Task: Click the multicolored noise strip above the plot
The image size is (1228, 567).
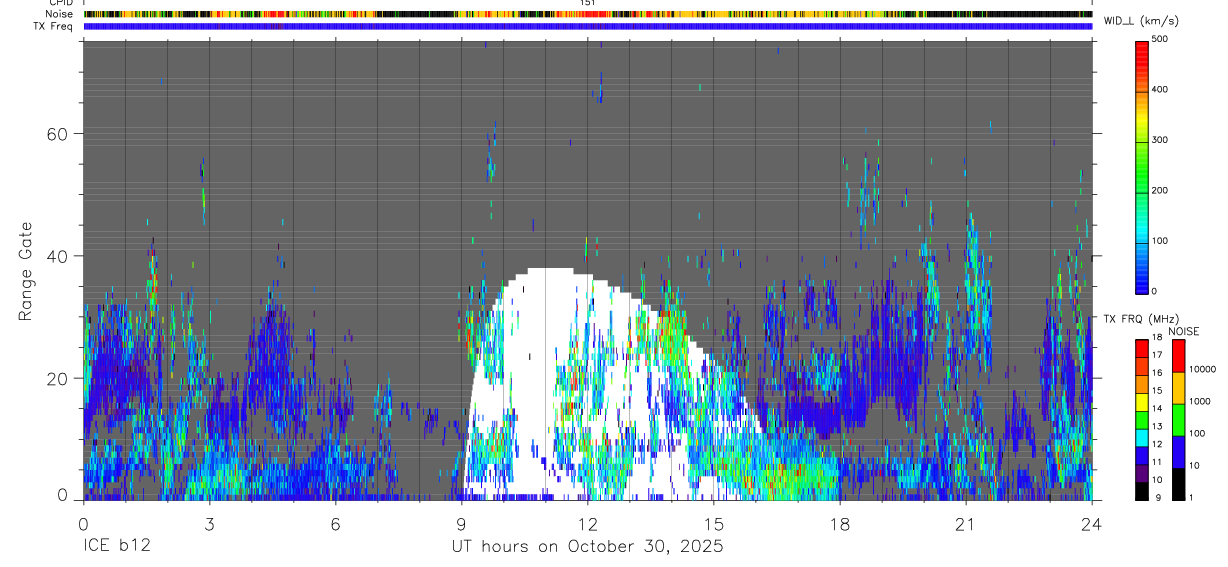Action: coord(588,14)
